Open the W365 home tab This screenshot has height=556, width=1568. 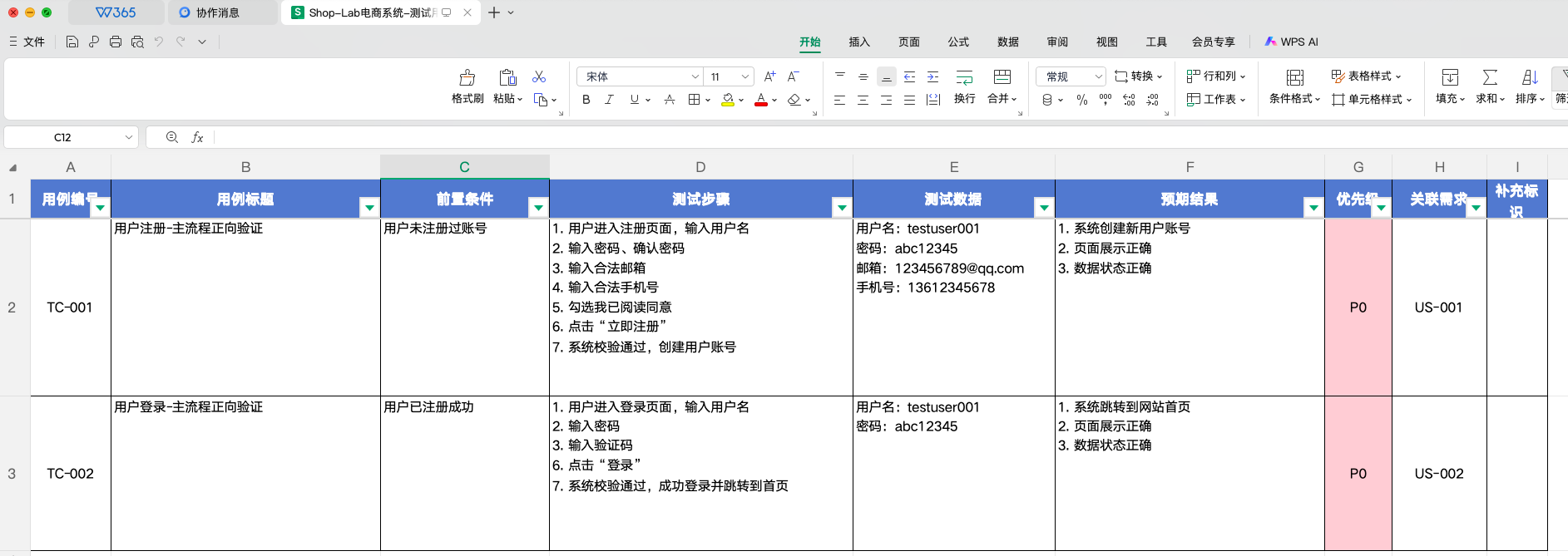point(116,12)
